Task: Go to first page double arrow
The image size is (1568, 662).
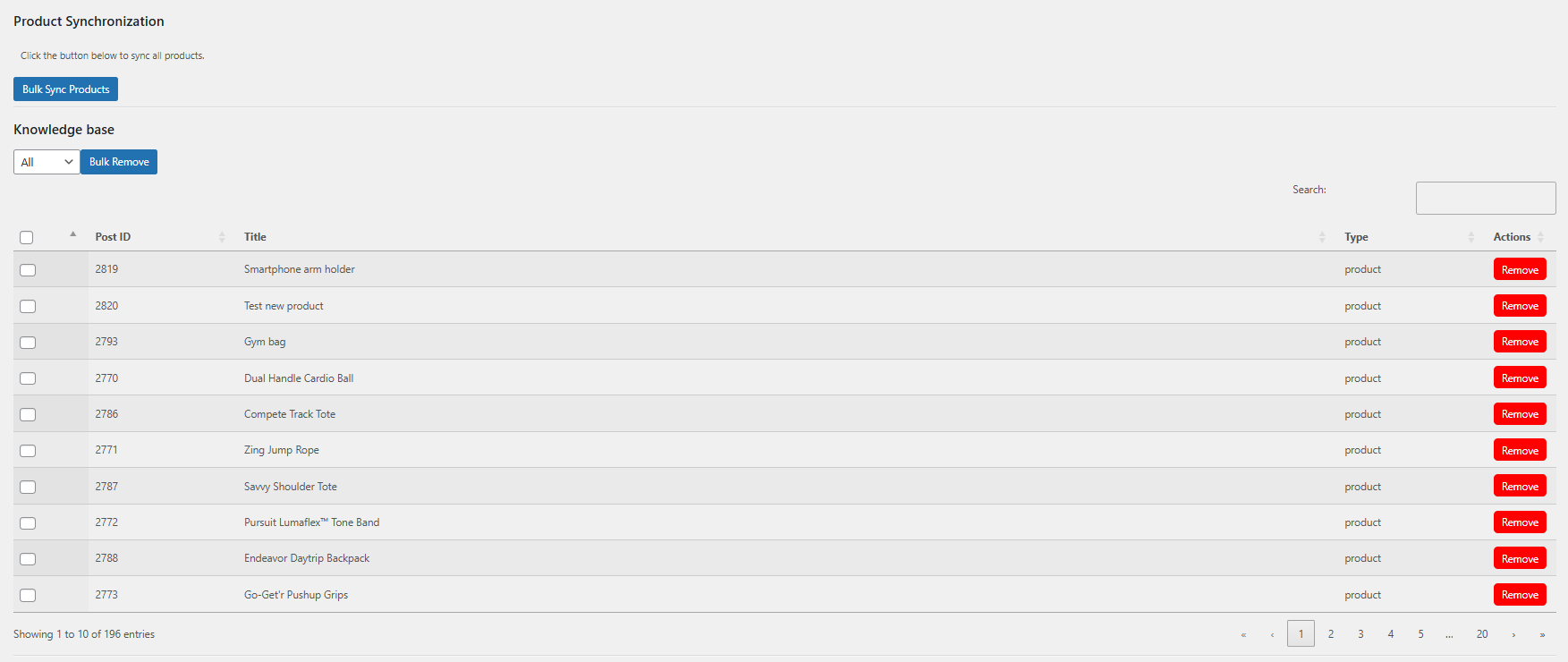Action: coord(1243,634)
